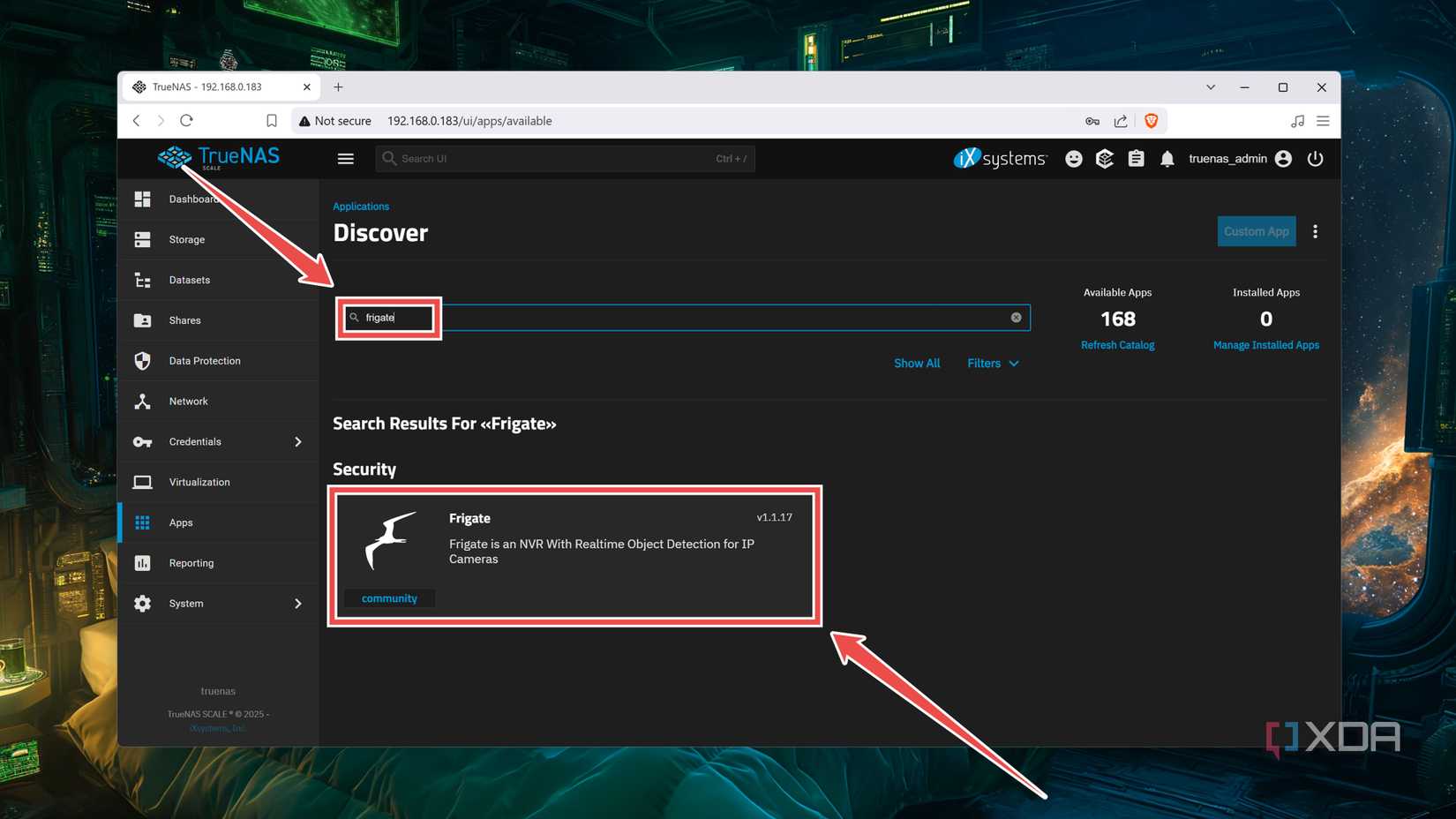
Task: Navigate to Shares
Action: click(218, 320)
